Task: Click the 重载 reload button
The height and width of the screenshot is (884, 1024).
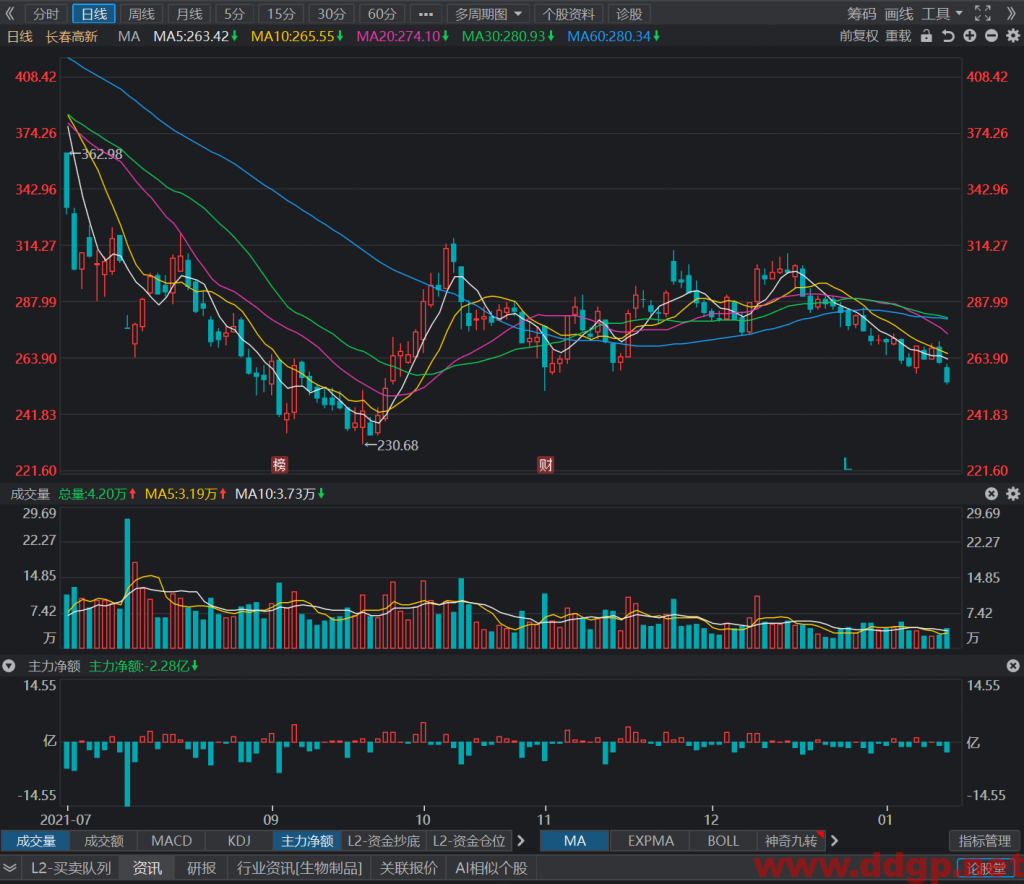Action: (898, 36)
